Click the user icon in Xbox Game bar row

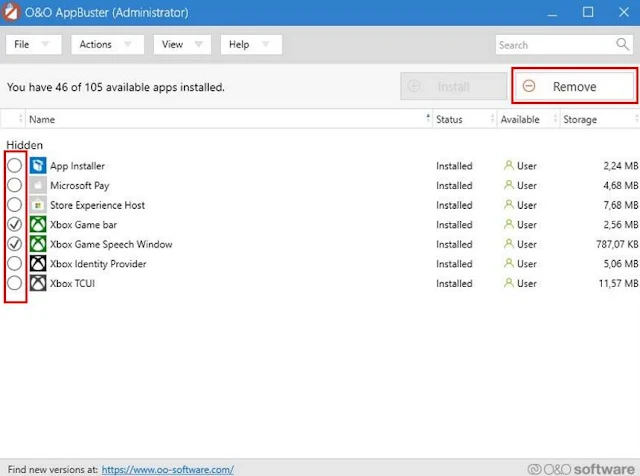509,224
